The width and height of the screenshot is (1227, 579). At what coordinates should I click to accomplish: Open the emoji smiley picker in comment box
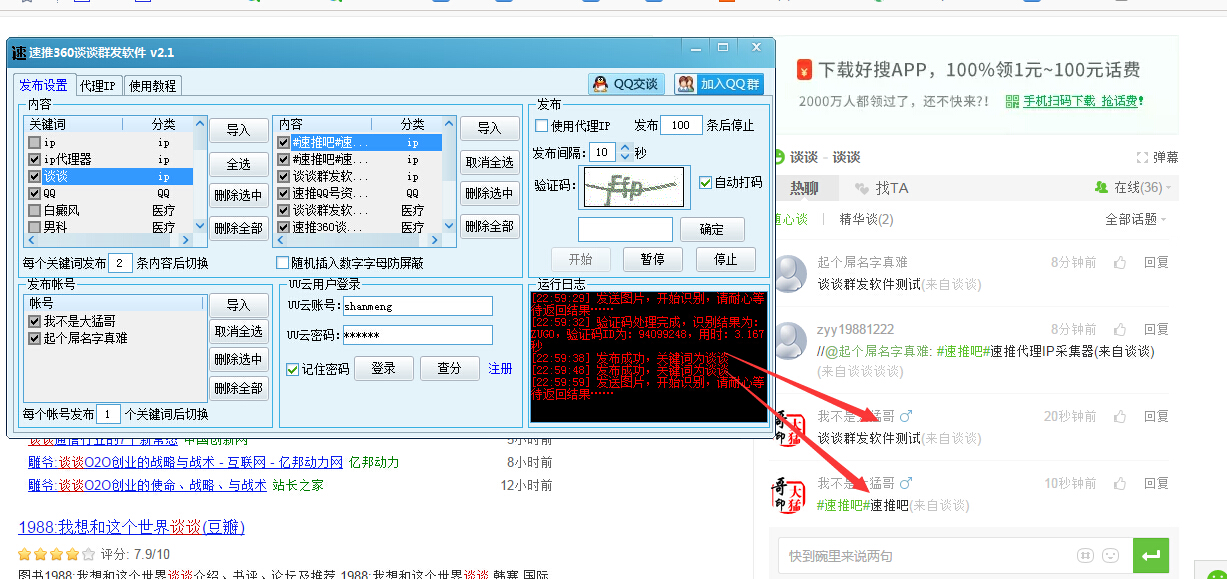[1110, 555]
